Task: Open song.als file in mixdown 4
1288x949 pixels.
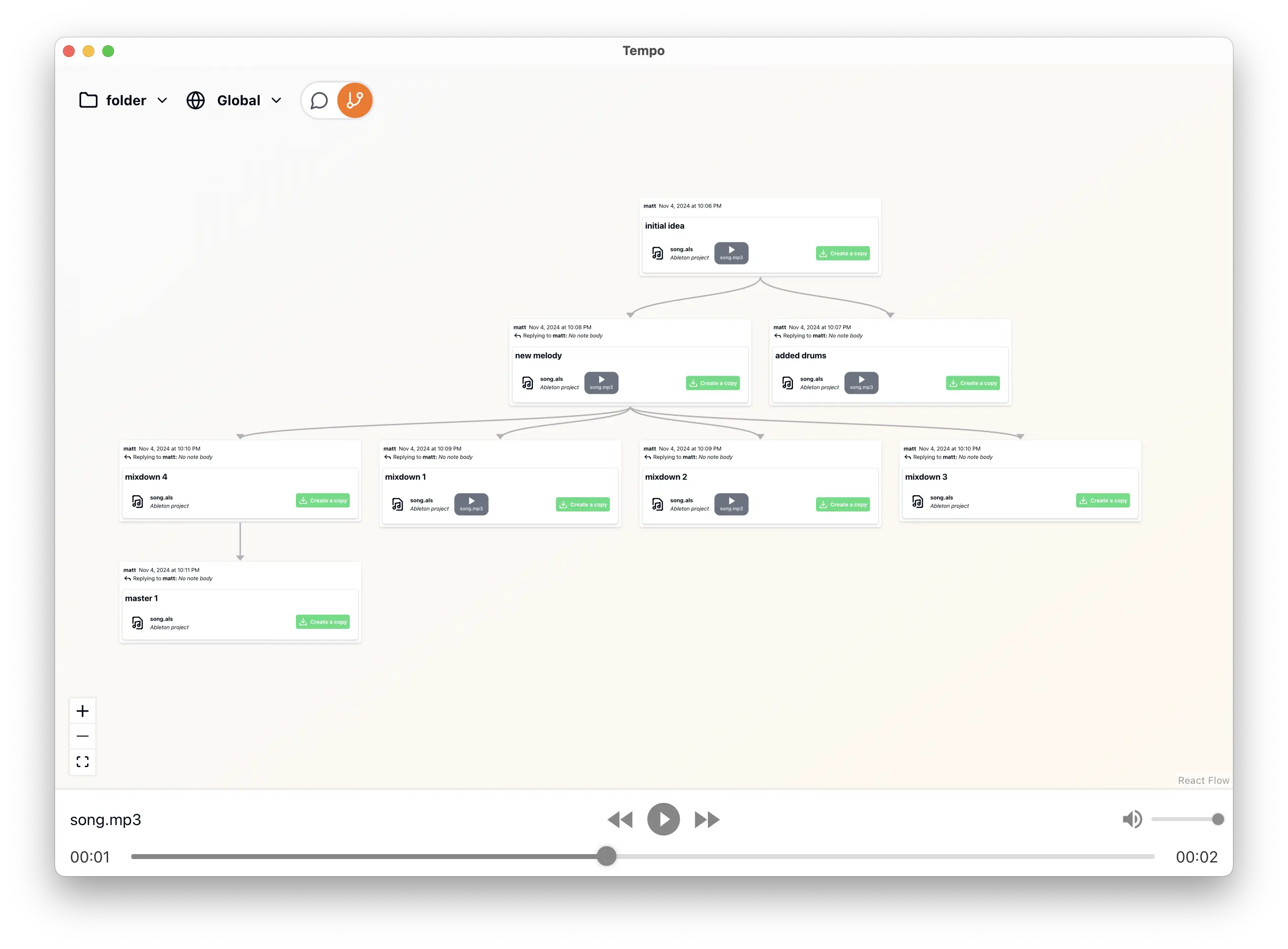Action: pos(161,501)
